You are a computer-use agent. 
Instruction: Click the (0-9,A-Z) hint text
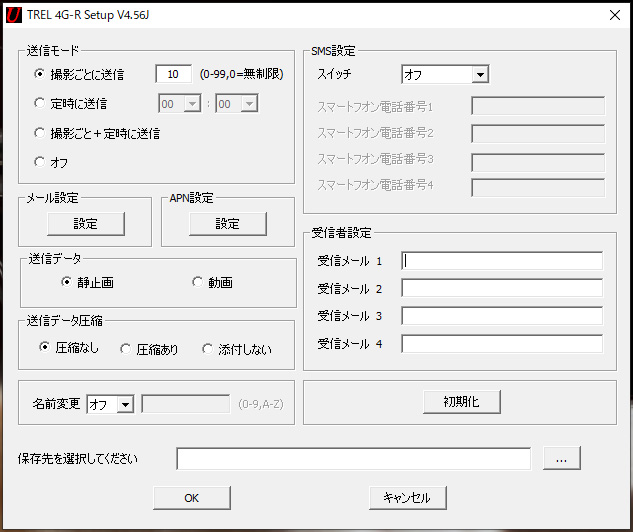pyautogui.click(x=261, y=404)
